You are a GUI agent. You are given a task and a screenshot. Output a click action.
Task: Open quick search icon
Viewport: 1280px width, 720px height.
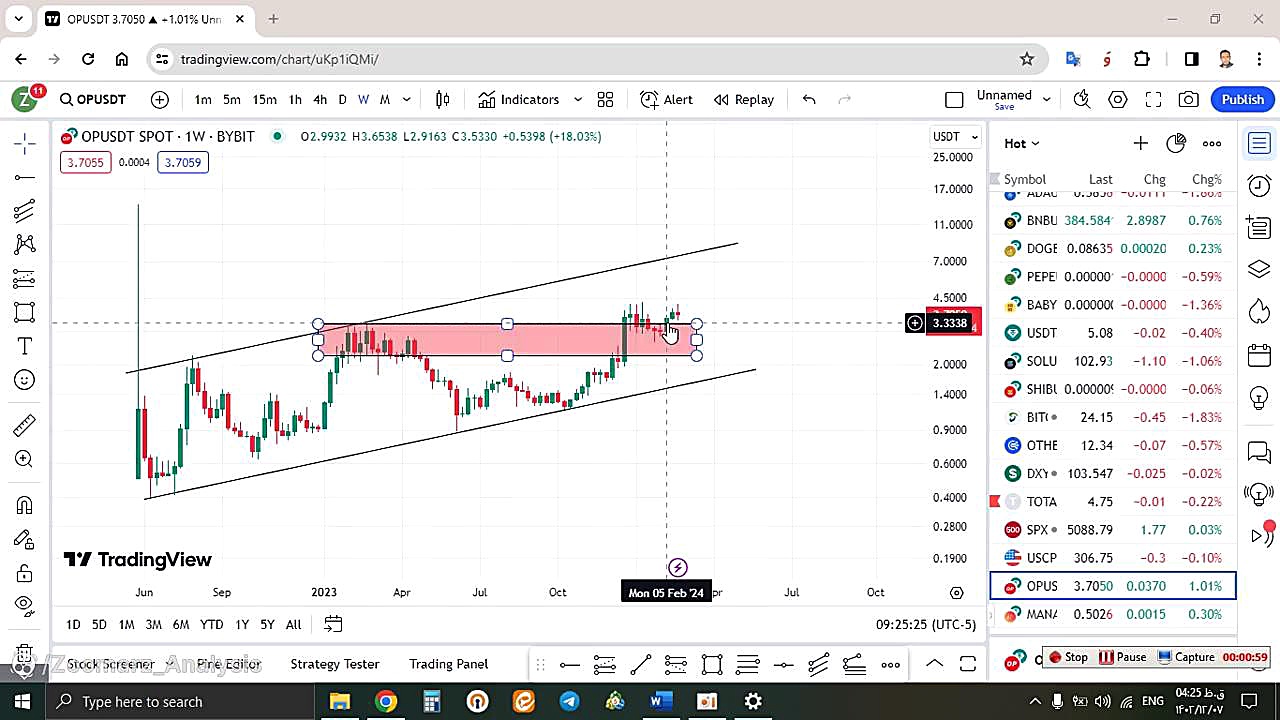[x=1081, y=99]
